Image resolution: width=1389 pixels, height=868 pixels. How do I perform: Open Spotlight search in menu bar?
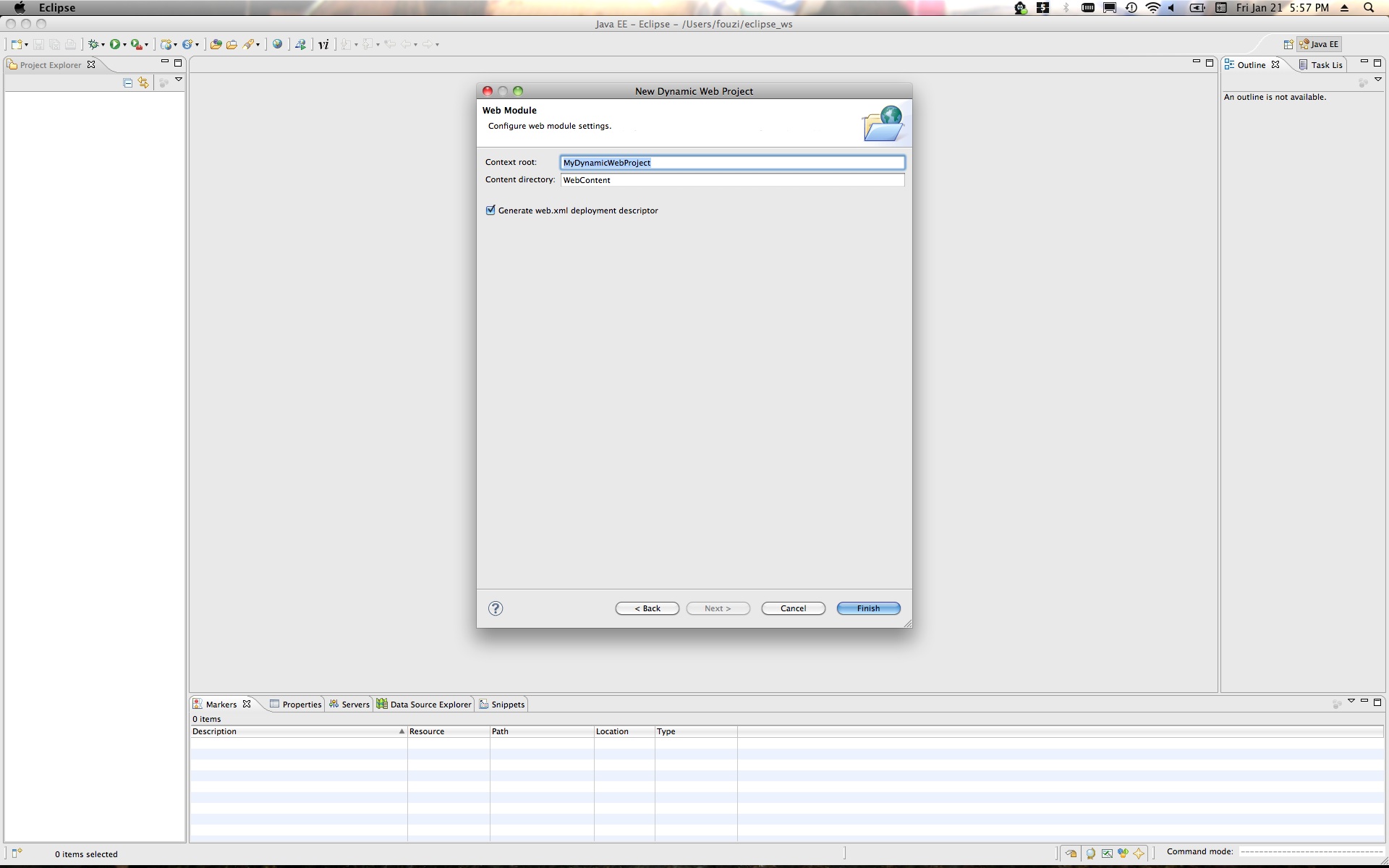tap(1369, 8)
